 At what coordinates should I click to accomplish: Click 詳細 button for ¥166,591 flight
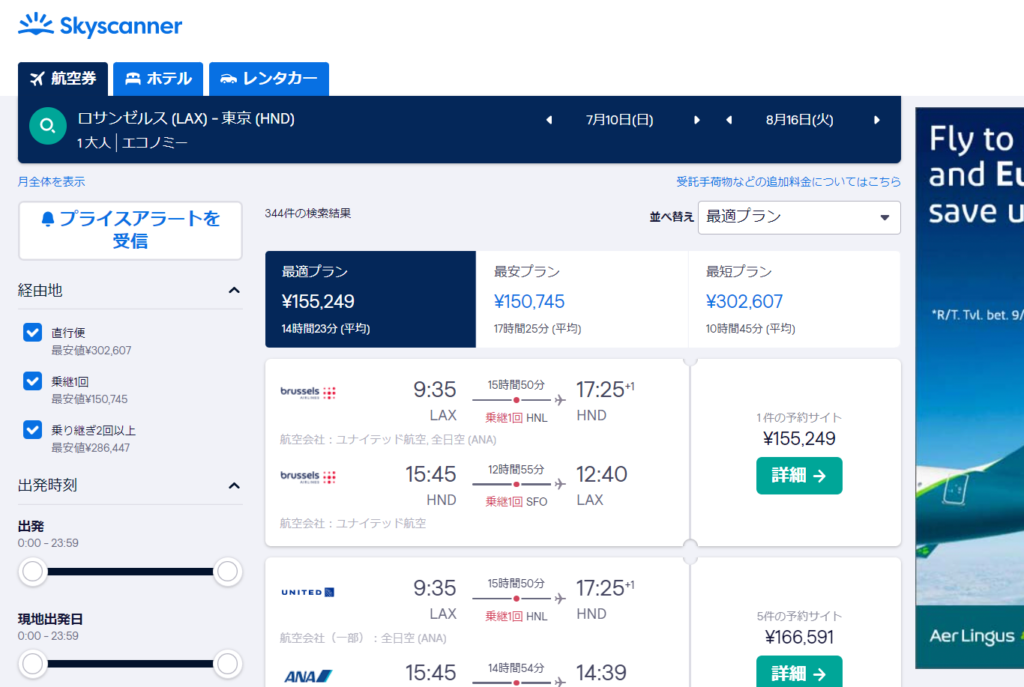pos(799,673)
